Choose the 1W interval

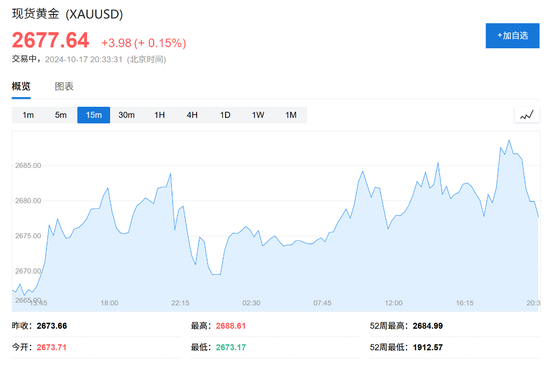click(x=258, y=115)
